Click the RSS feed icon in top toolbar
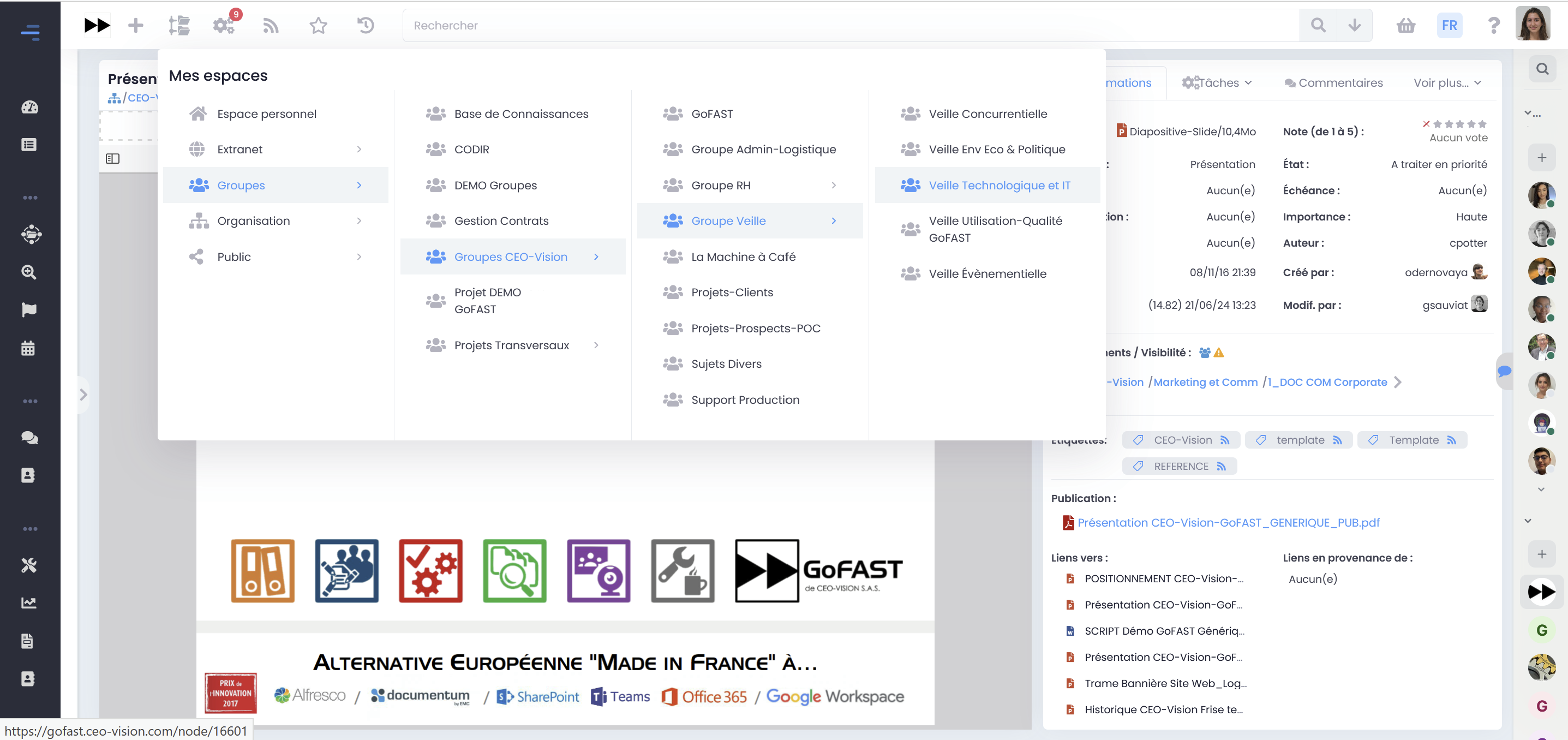 (271, 26)
